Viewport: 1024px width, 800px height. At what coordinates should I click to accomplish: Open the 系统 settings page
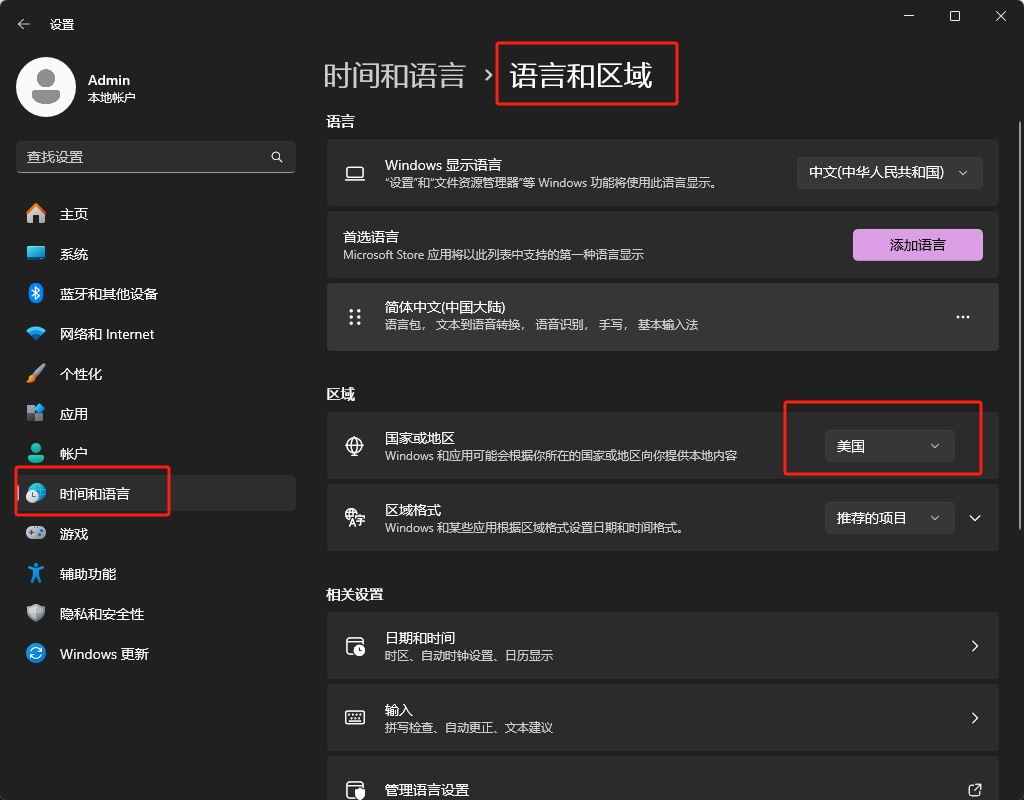(x=156, y=253)
